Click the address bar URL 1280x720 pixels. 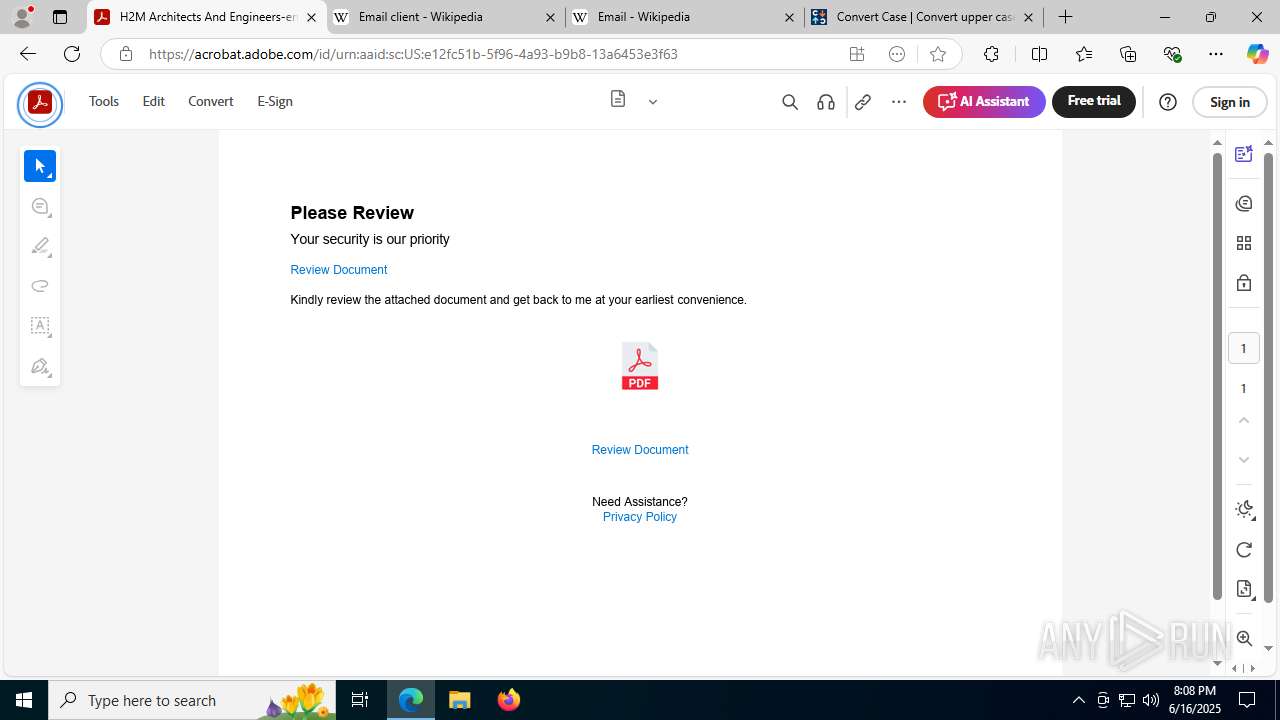[x=413, y=54]
